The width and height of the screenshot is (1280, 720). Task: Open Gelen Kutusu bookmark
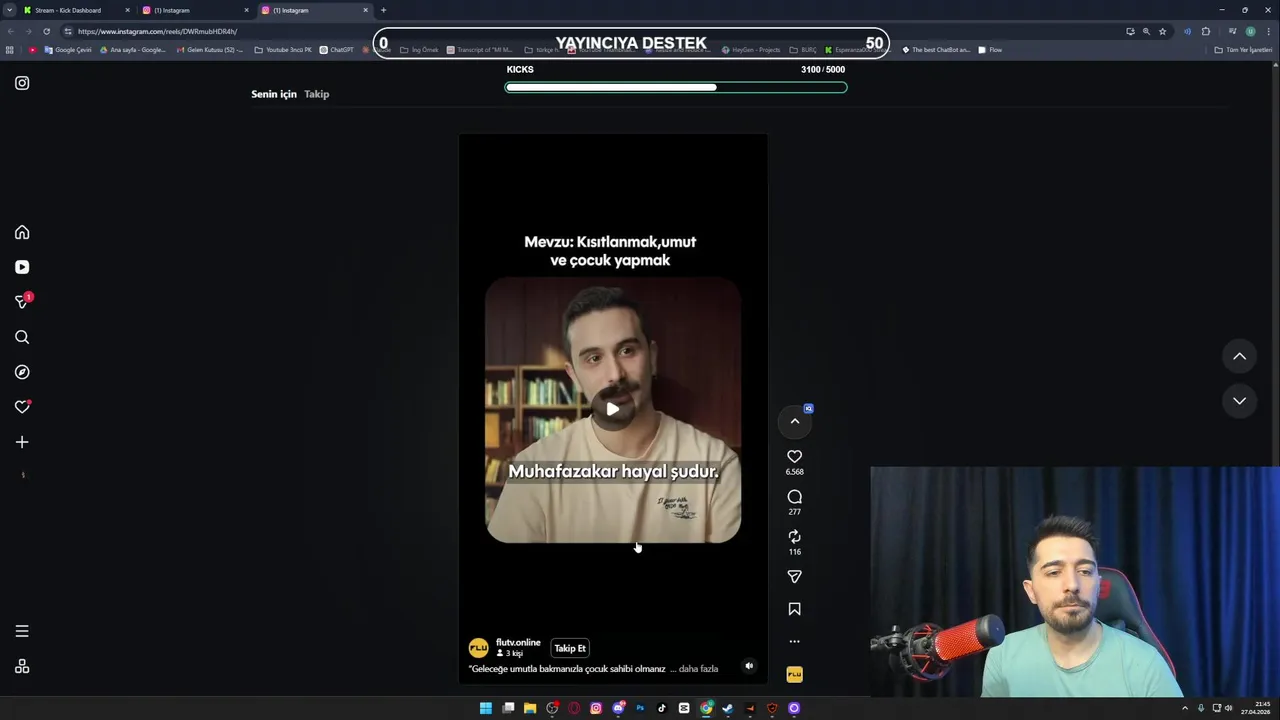pos(209,50)
